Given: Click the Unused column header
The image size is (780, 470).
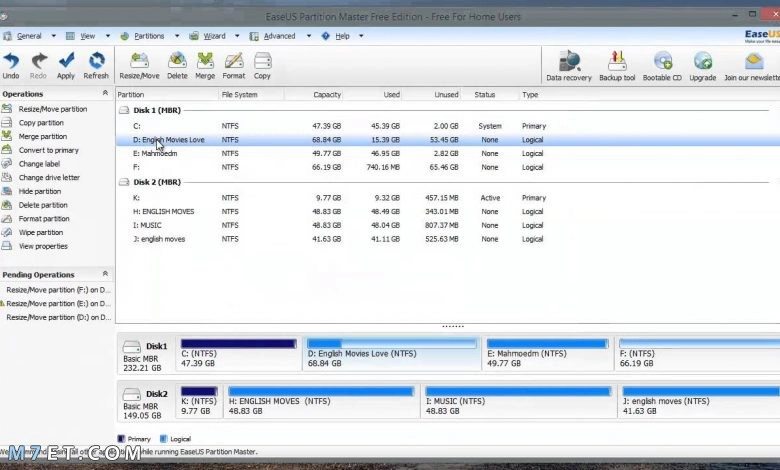Looking at the screenshot, I should point(431,94).
